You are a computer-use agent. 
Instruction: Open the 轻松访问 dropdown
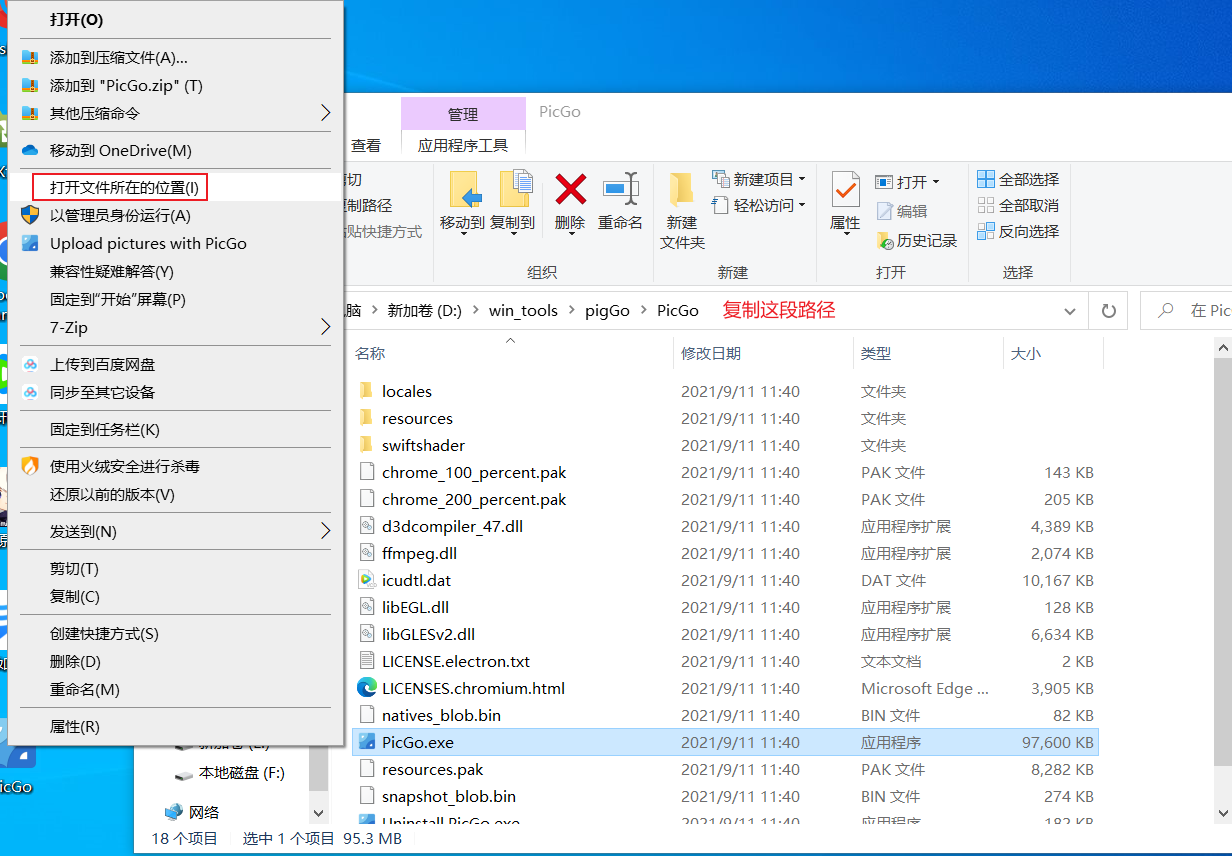tap(802, 206)
